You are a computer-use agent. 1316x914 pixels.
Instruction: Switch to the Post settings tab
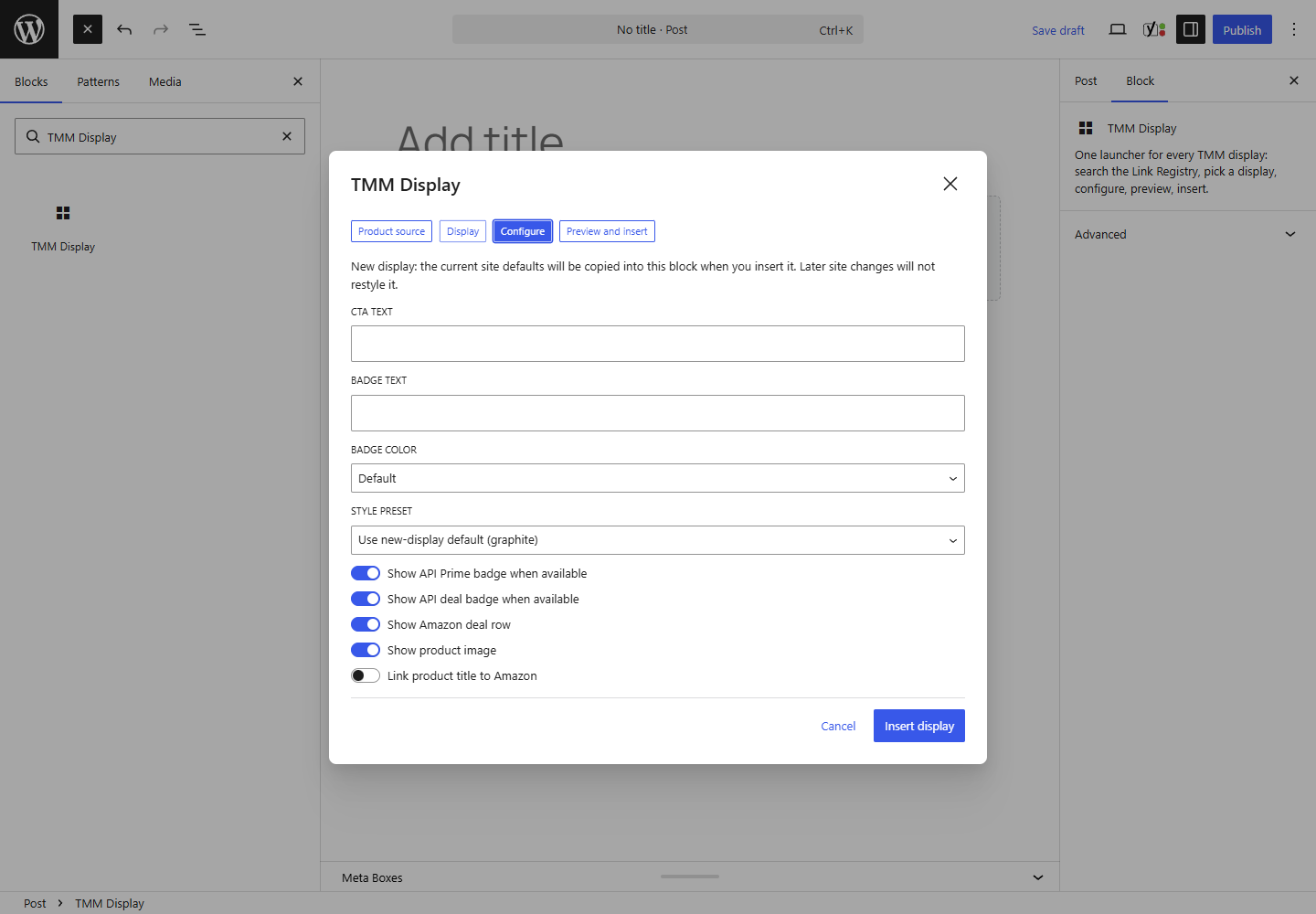1086,80
